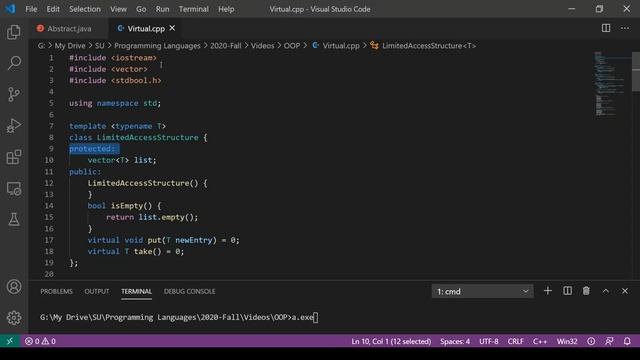This screenshot has width=640, height=360.
Task: Open the File menu
Action: [x=31, y=9]
